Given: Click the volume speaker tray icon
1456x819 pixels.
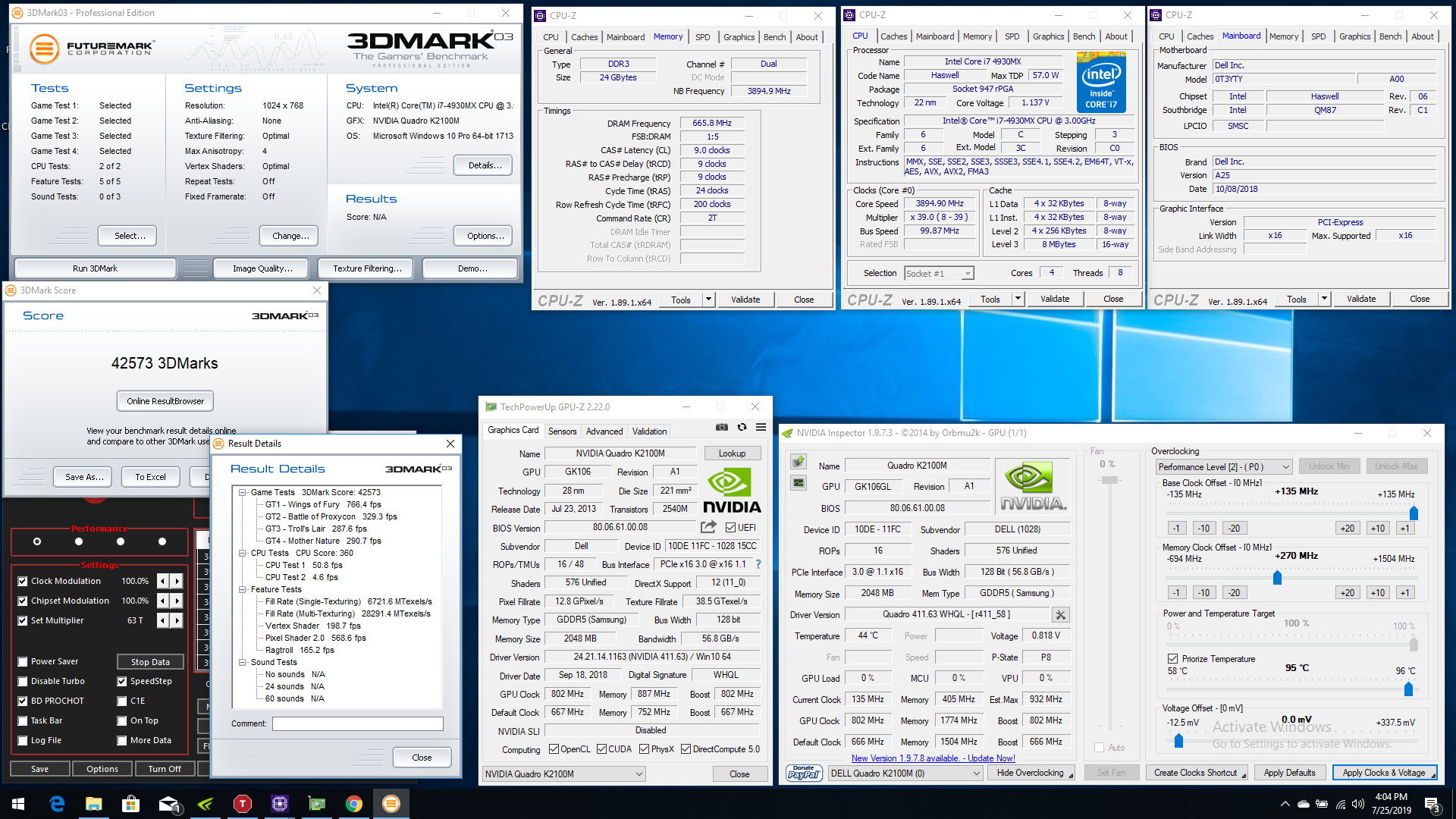Looking at the screenshot, I should click(x=1358, y=804).
